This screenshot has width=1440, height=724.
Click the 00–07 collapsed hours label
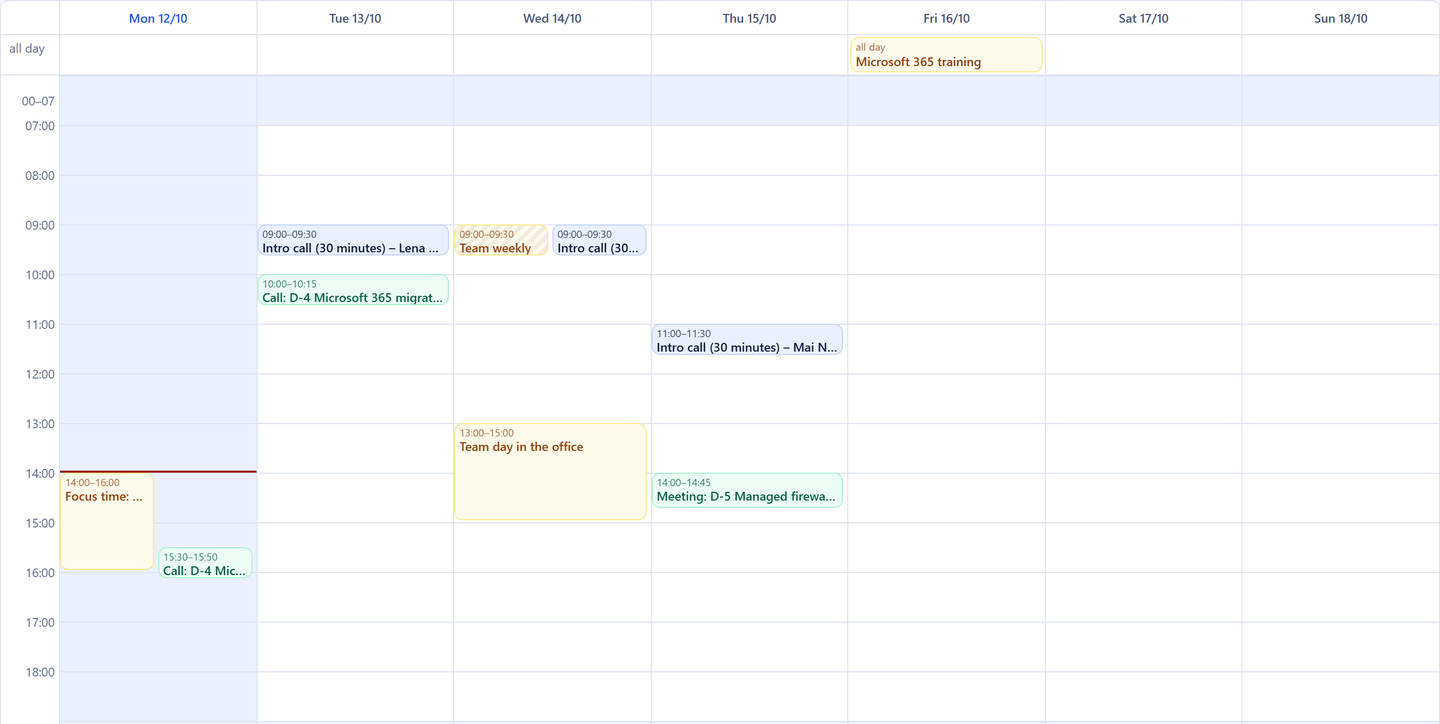(x=38, y=101)
